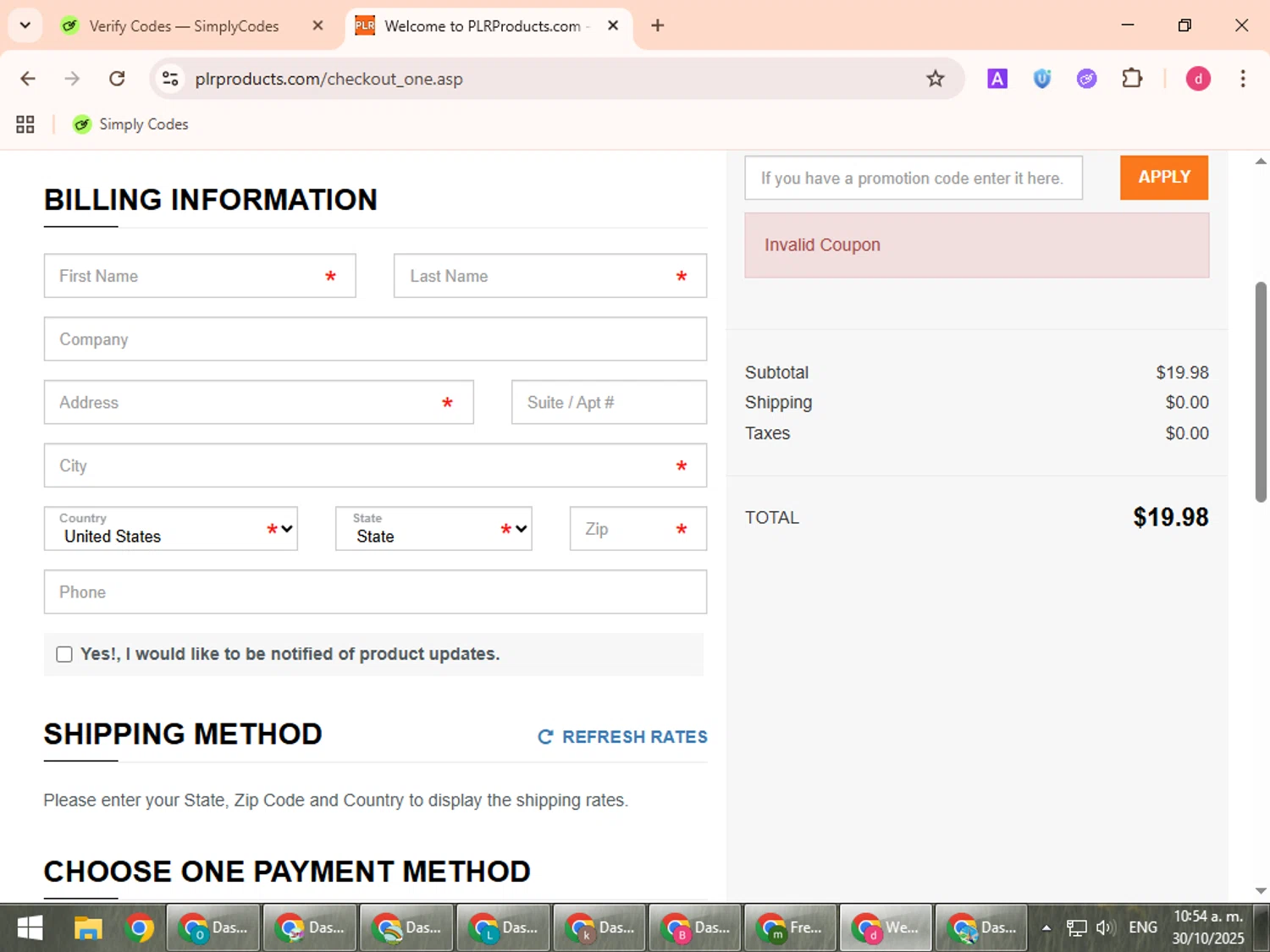Click the browser forward arrow
This screenshot has width=1270, height=952.
click(72, 79)
